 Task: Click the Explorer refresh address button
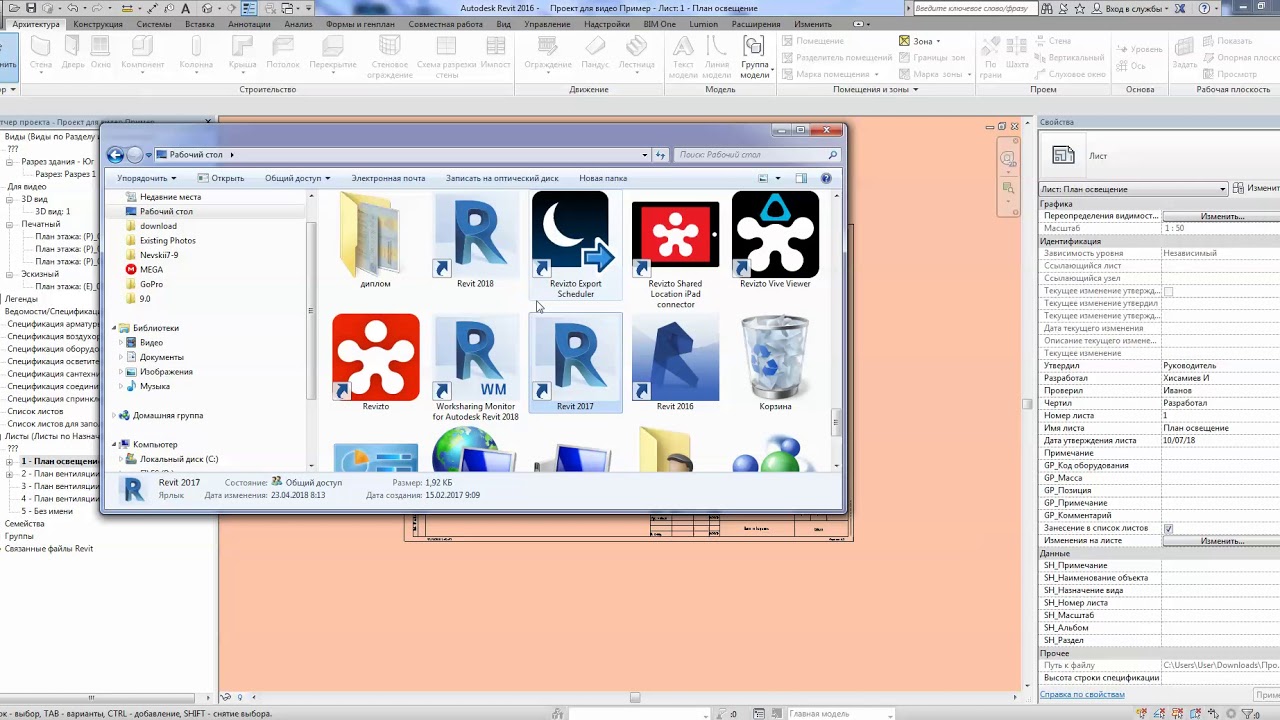660,155
